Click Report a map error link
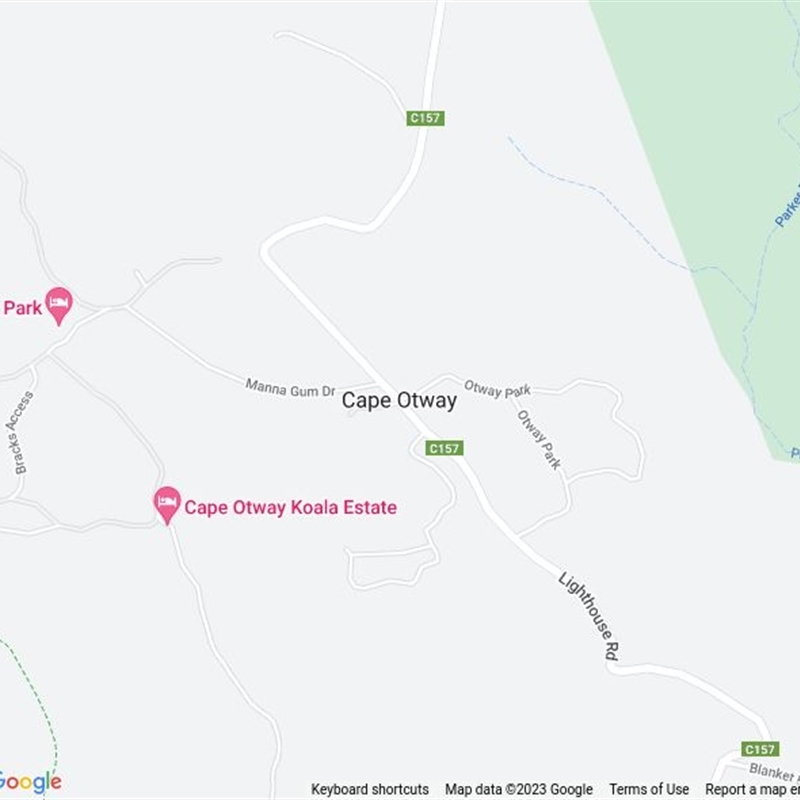The height and width of the screenshot is (800, 800). point(753,789)
